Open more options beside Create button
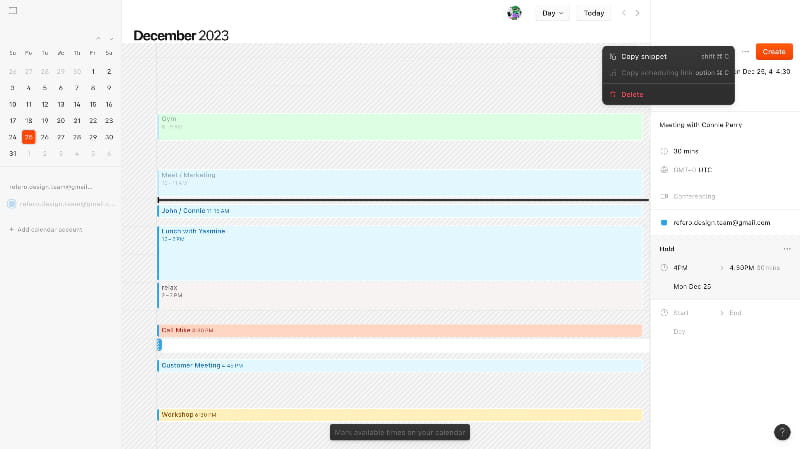This screenshot has height=449, width=800. [745, 52]
